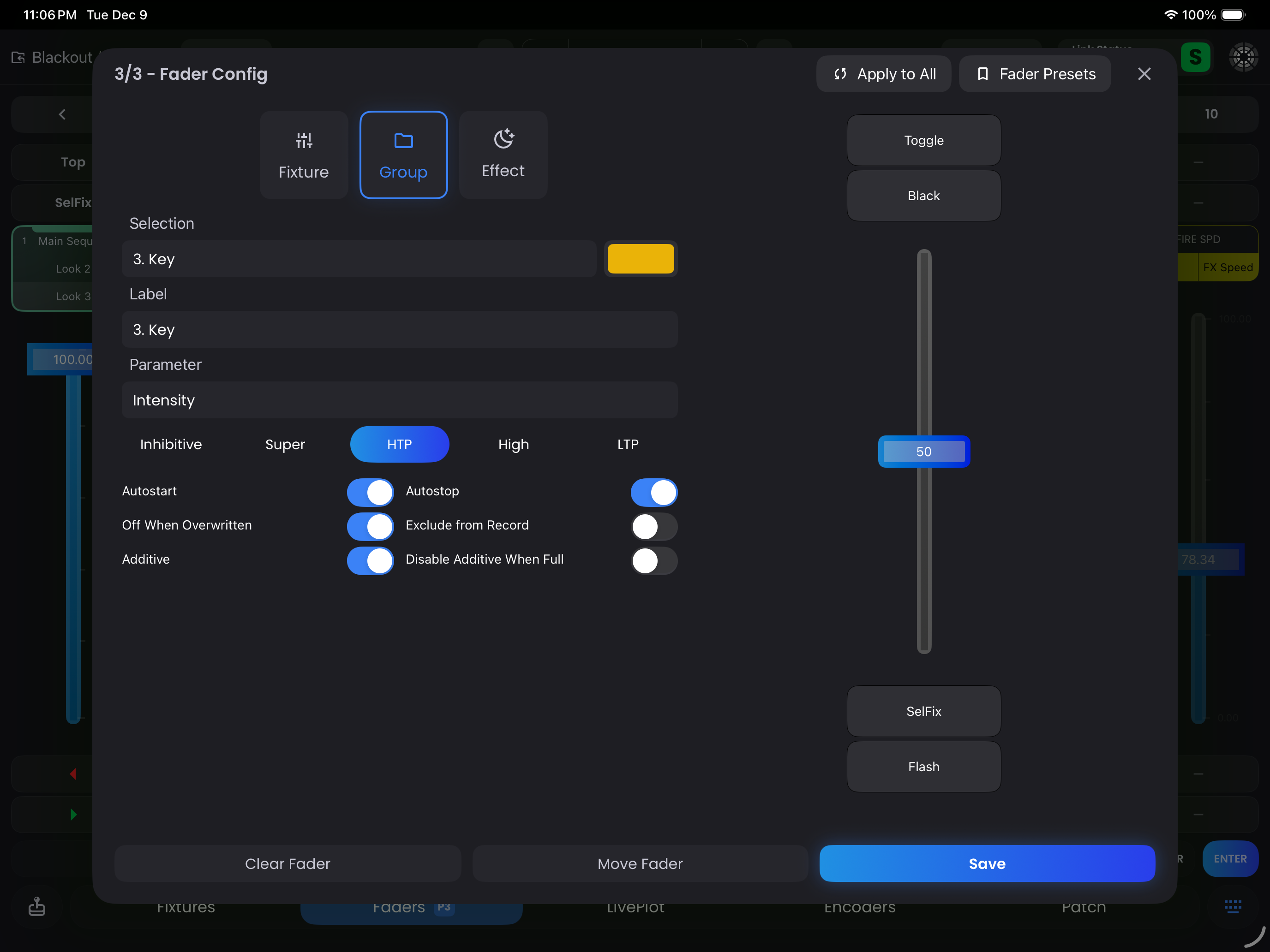
Task: Click the Save button
Action: click(986, 863)
